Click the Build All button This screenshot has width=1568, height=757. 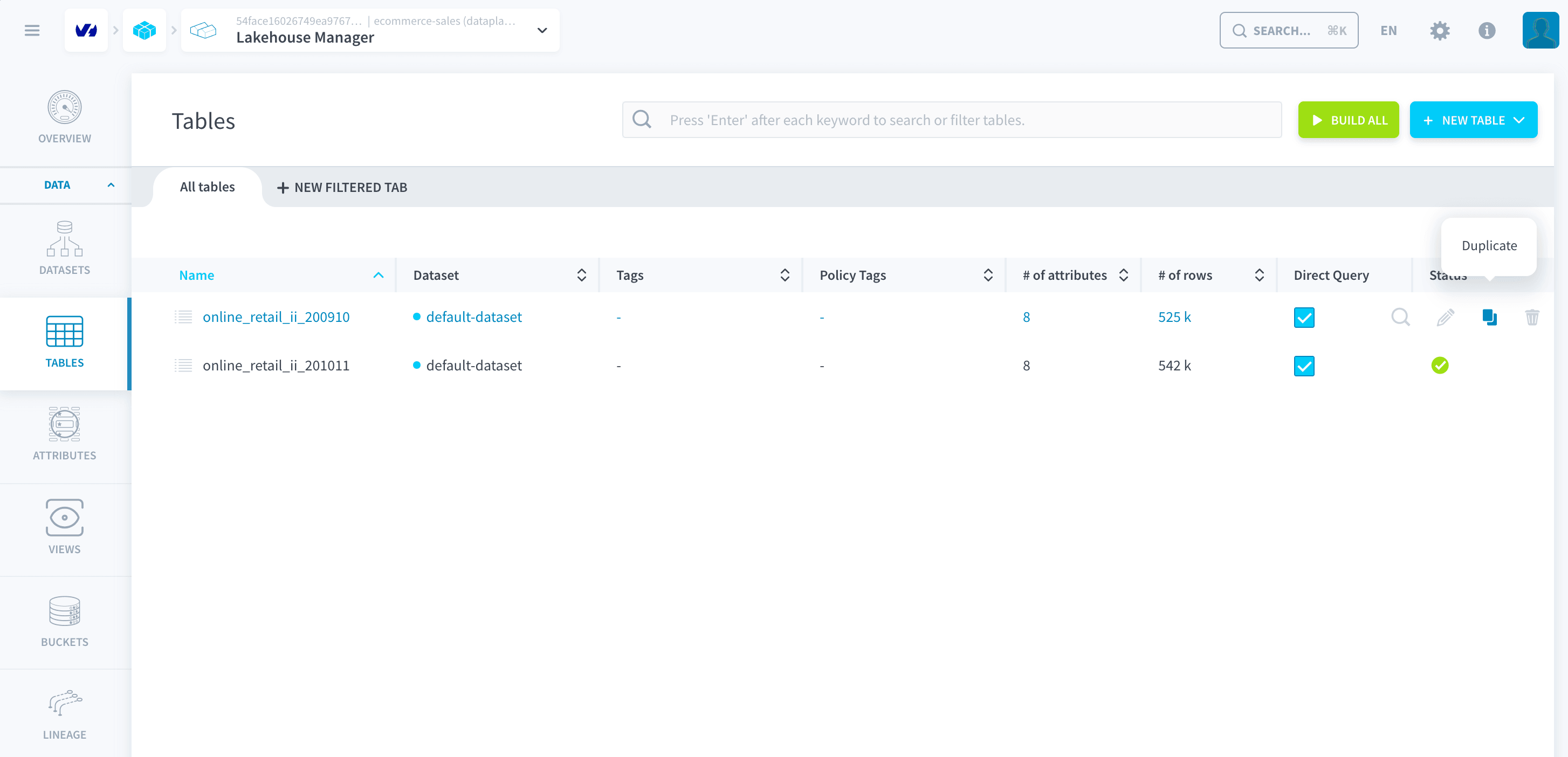(x=1348, y=120)
